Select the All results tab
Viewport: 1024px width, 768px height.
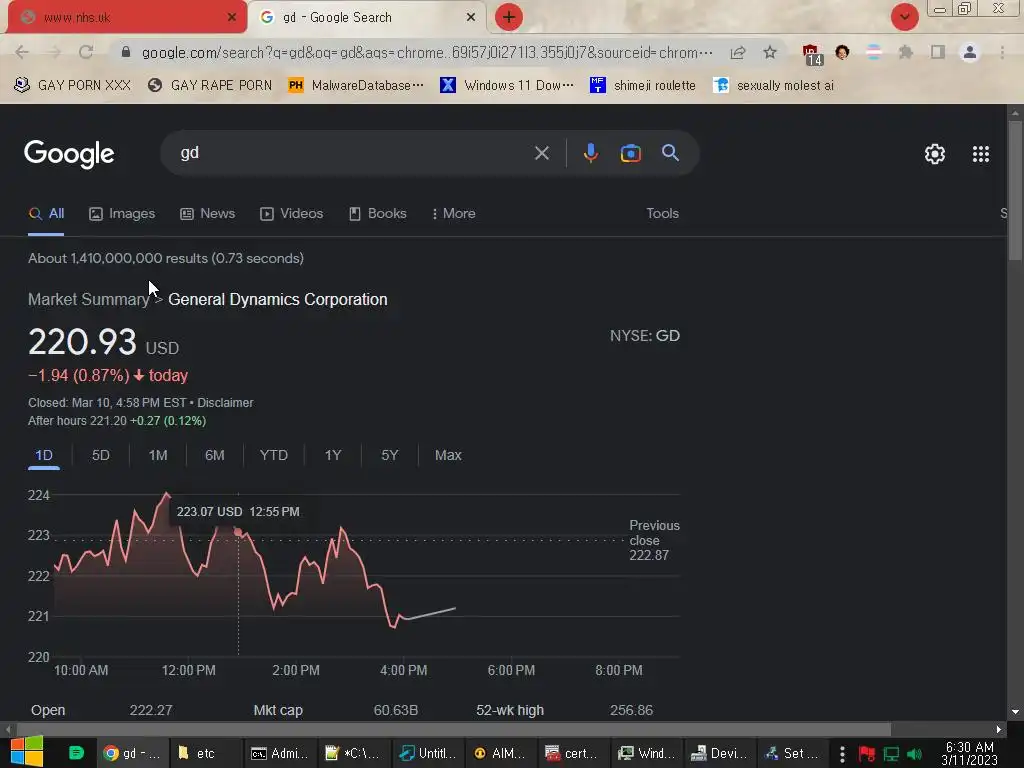click(46, 214)
